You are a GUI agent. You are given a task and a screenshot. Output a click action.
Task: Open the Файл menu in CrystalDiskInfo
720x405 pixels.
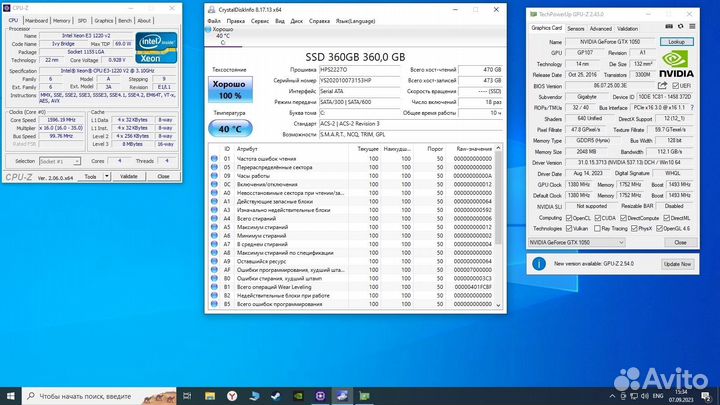(214, 21)
